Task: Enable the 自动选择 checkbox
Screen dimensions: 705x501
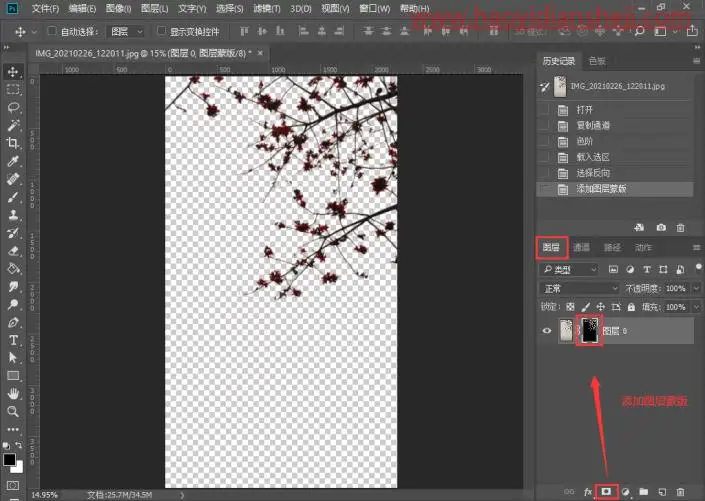Action: (x=52, y=31)
